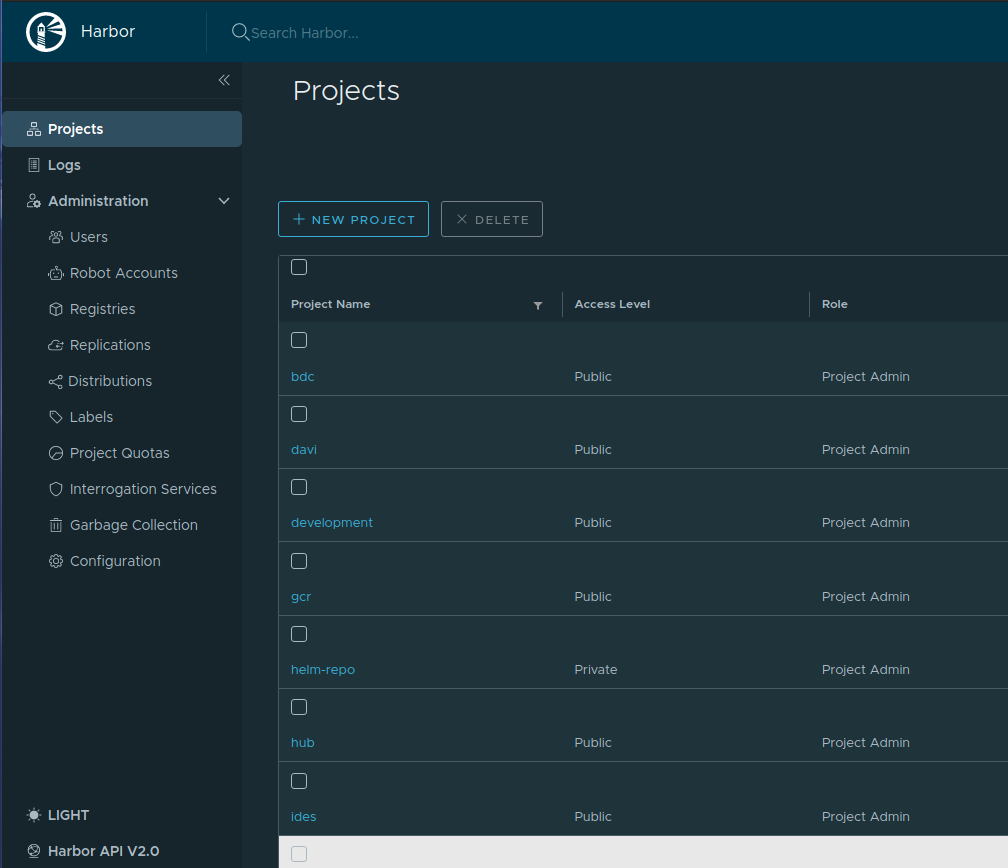Click the Private access level of helm-repo
This screenshot has width=1008, height=868.
pos(595,670)
